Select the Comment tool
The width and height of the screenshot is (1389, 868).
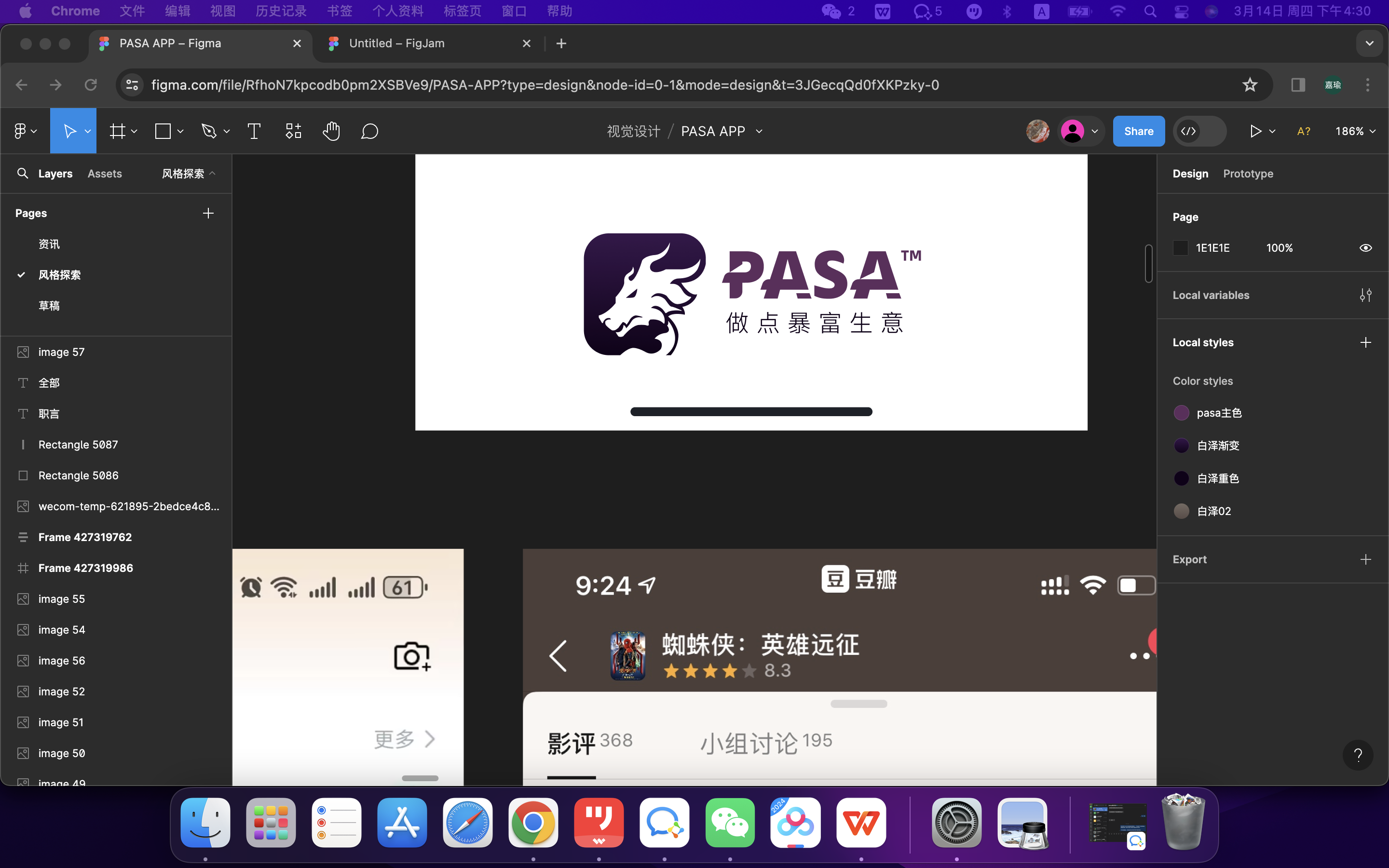[x=369, y=132]
